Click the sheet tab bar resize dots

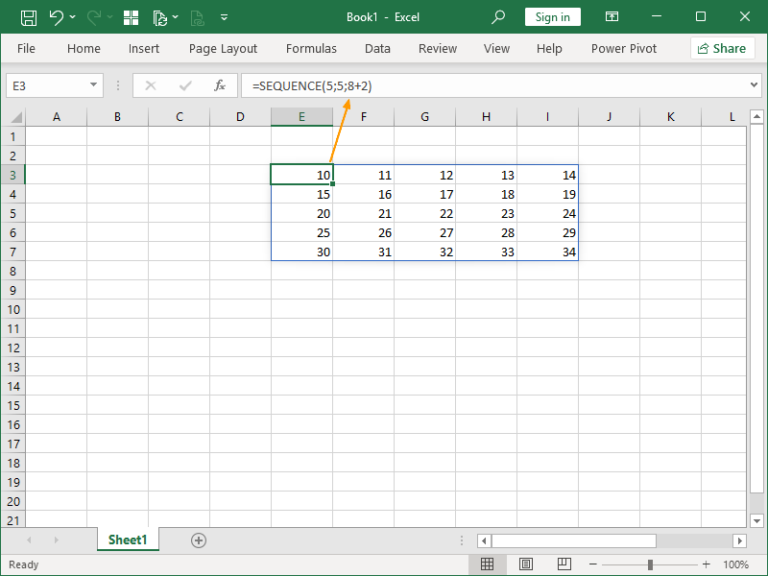[461, 540]
